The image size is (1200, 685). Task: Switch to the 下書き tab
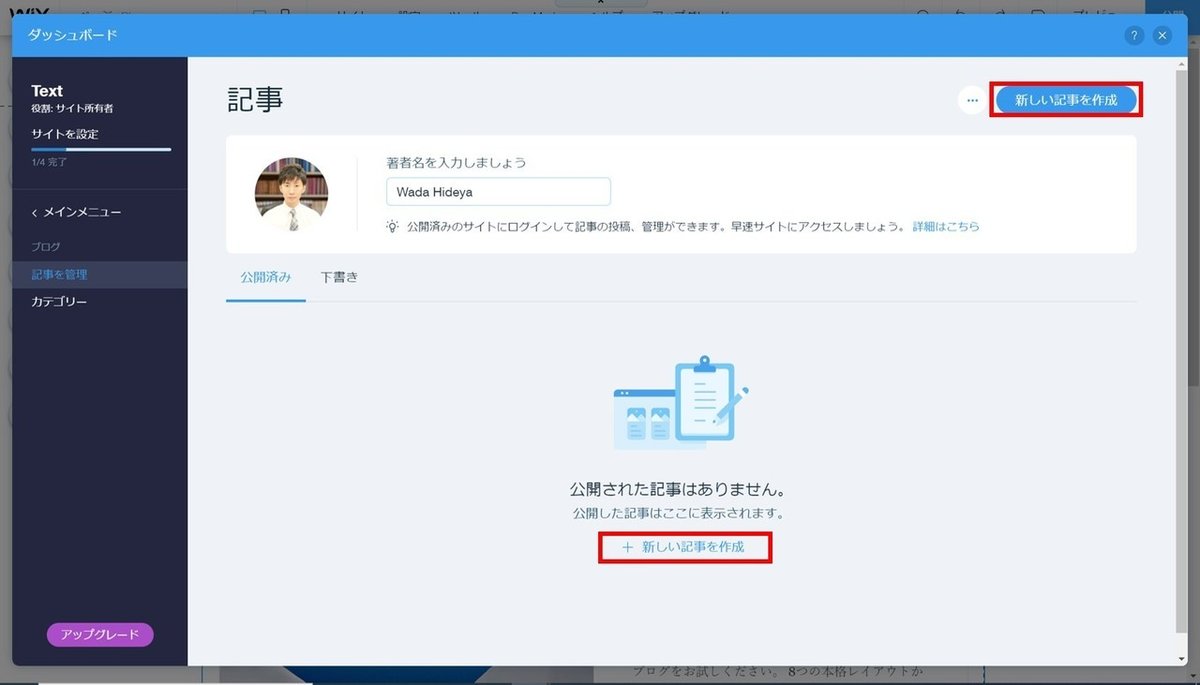click(340, 277)
